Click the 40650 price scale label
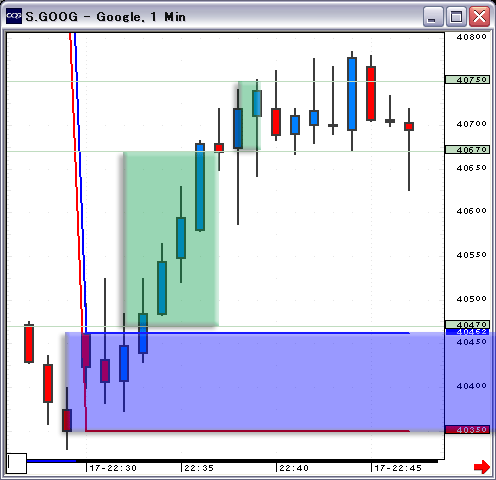 click(x=471, y=168)
